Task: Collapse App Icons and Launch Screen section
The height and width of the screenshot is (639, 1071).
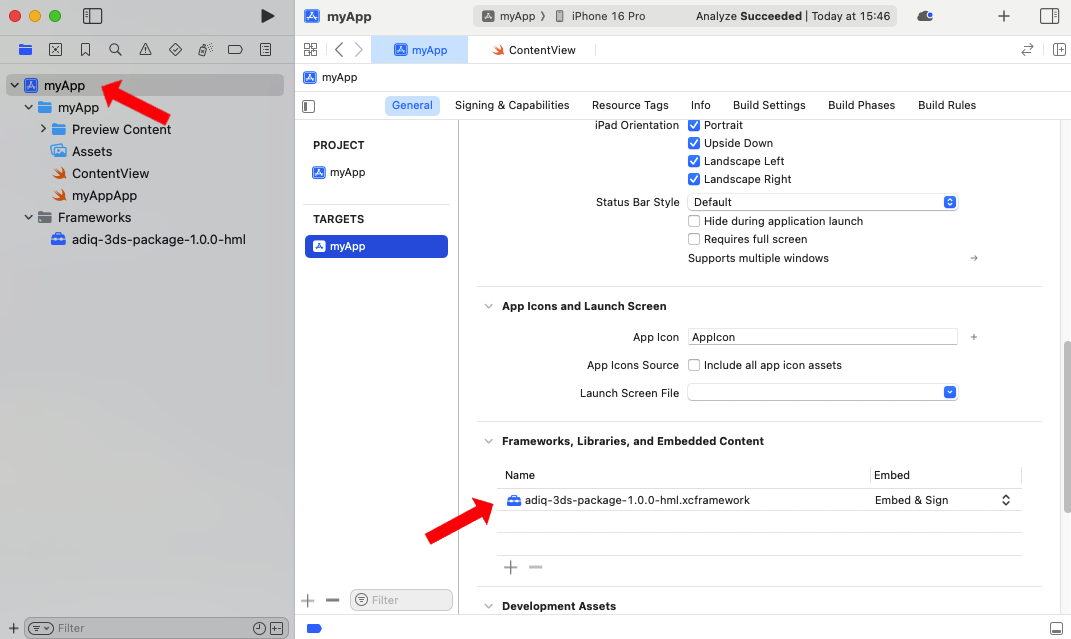Action: coord(488,306)
